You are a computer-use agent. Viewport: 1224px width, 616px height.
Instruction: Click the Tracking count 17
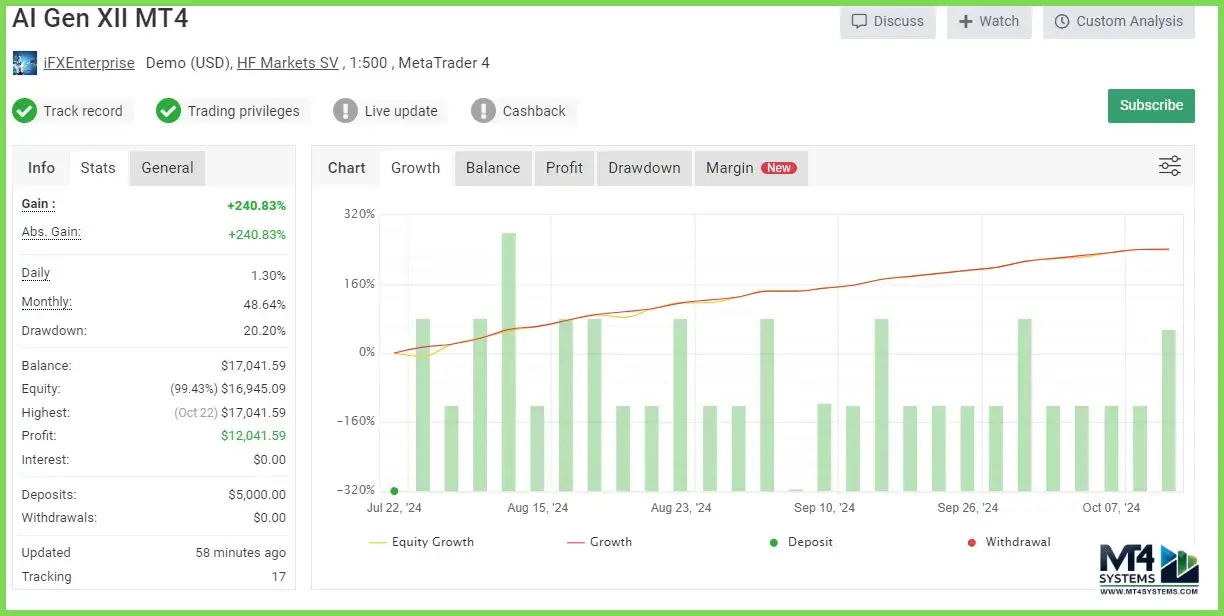pos(278,577)
